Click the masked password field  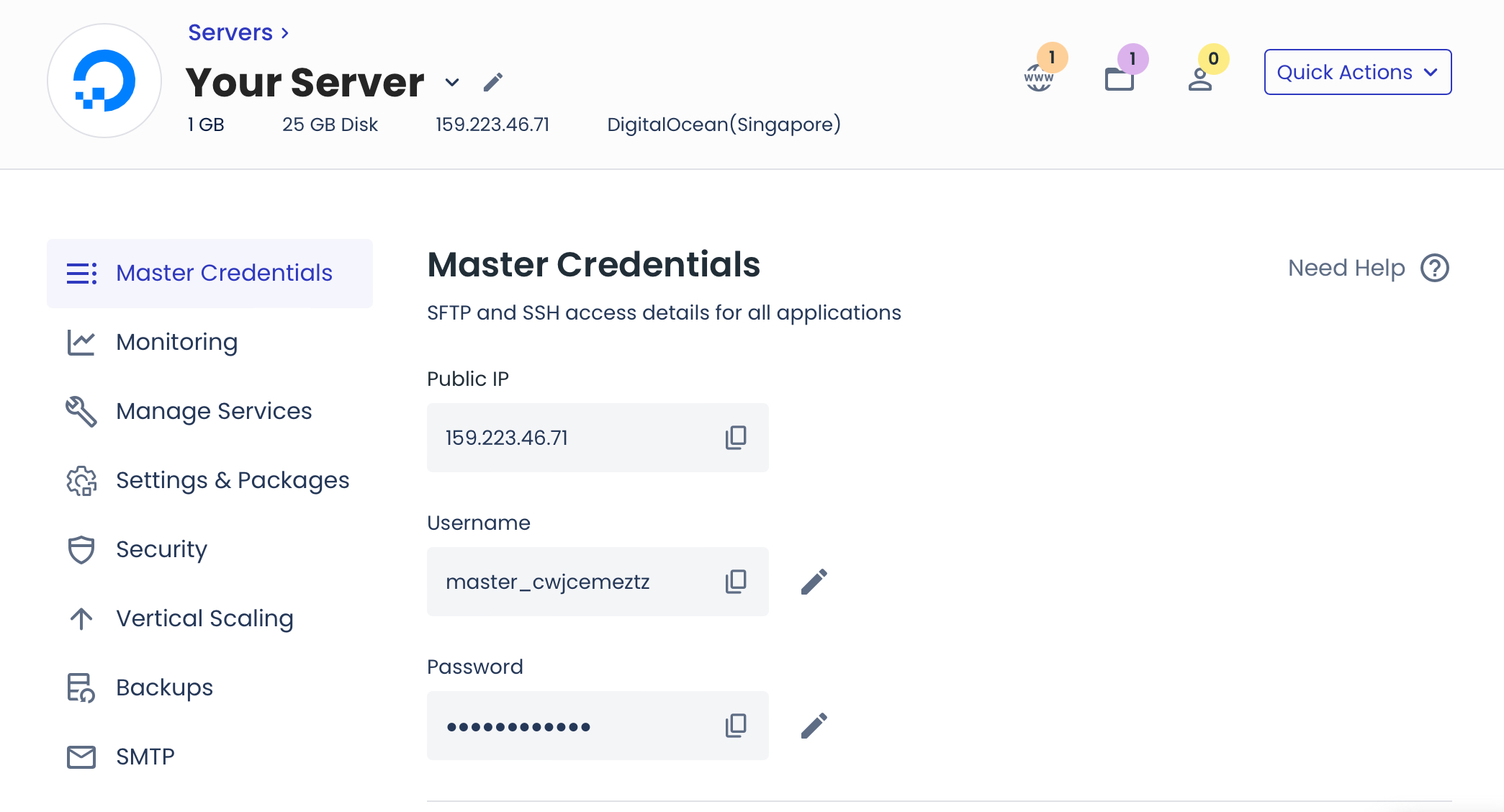598,726
